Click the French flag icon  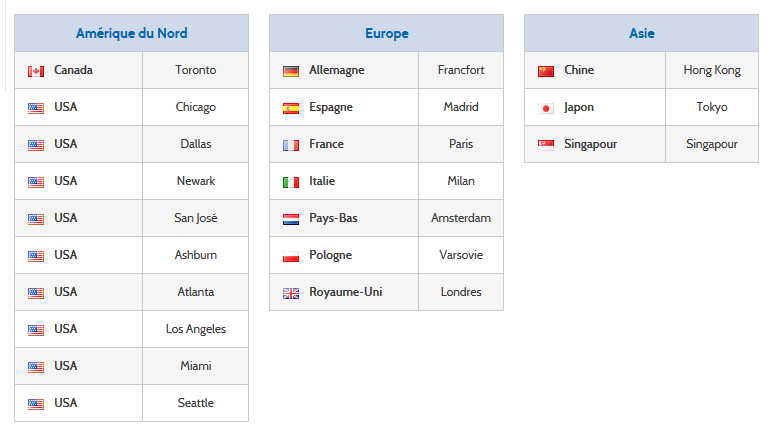click(x=291, y=145)
